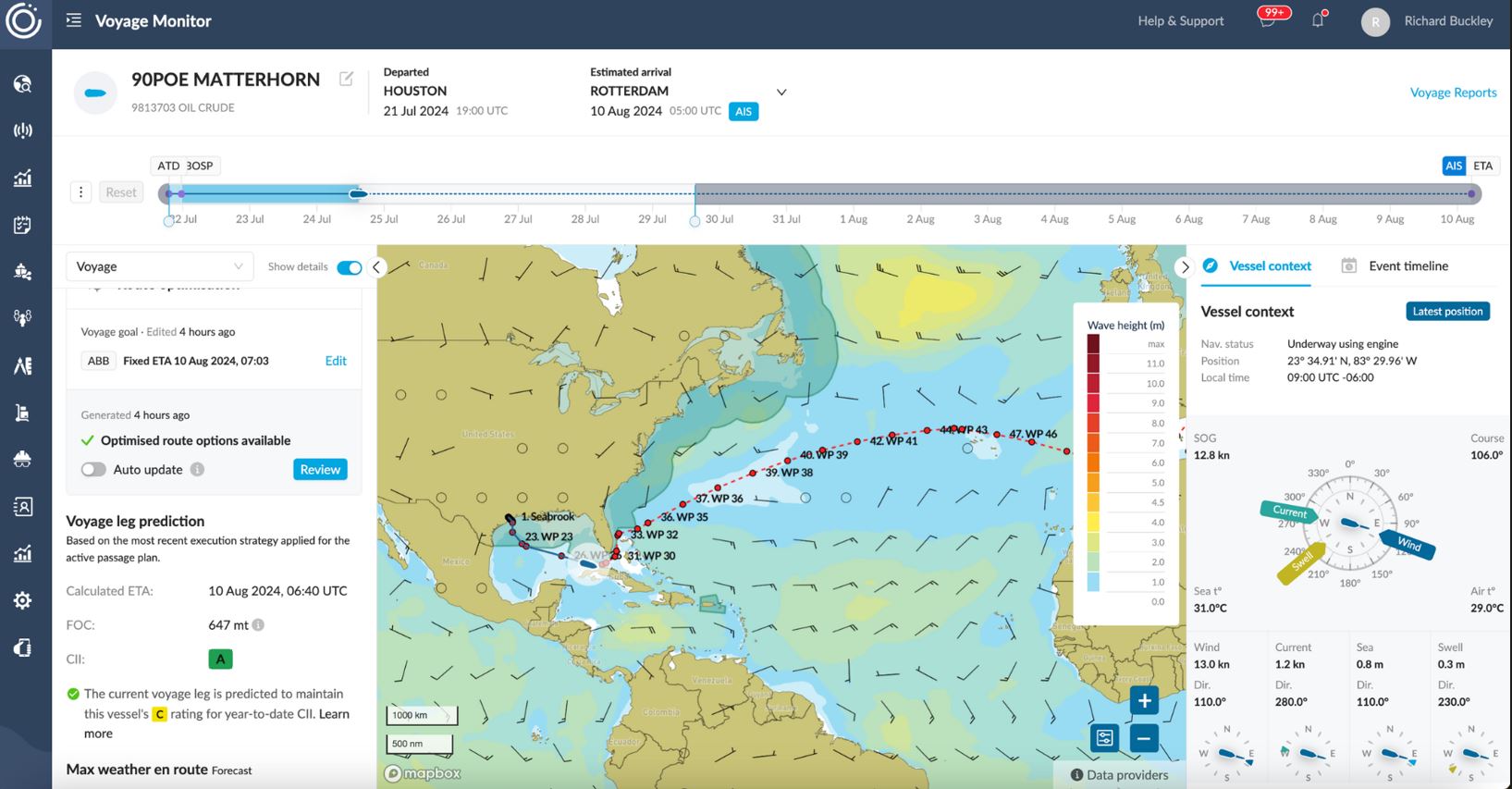Collapse the left panel with the arrow
This screenshot has height=789, width=1512.
tap(376, 267)
